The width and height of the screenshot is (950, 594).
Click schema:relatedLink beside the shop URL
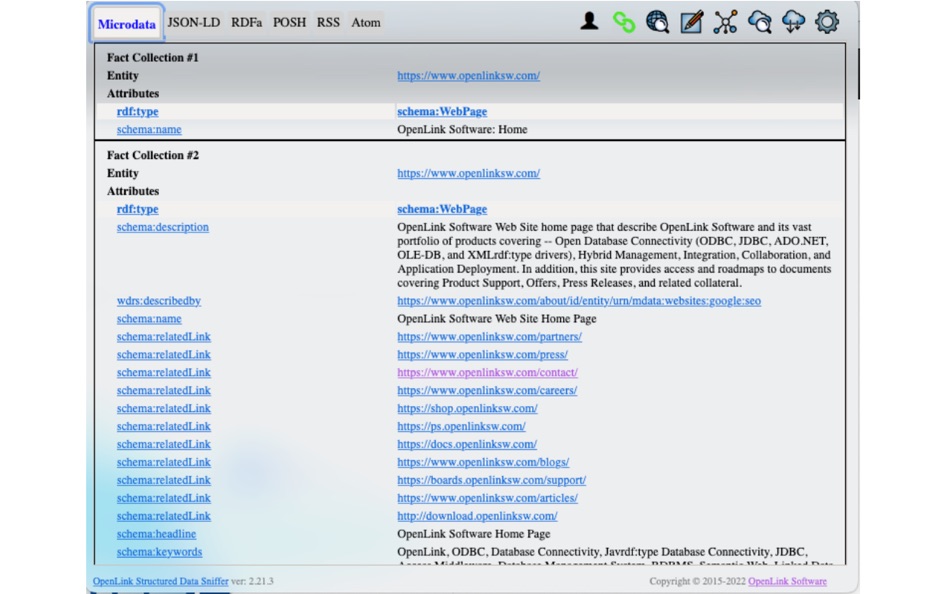click(164, 409)
